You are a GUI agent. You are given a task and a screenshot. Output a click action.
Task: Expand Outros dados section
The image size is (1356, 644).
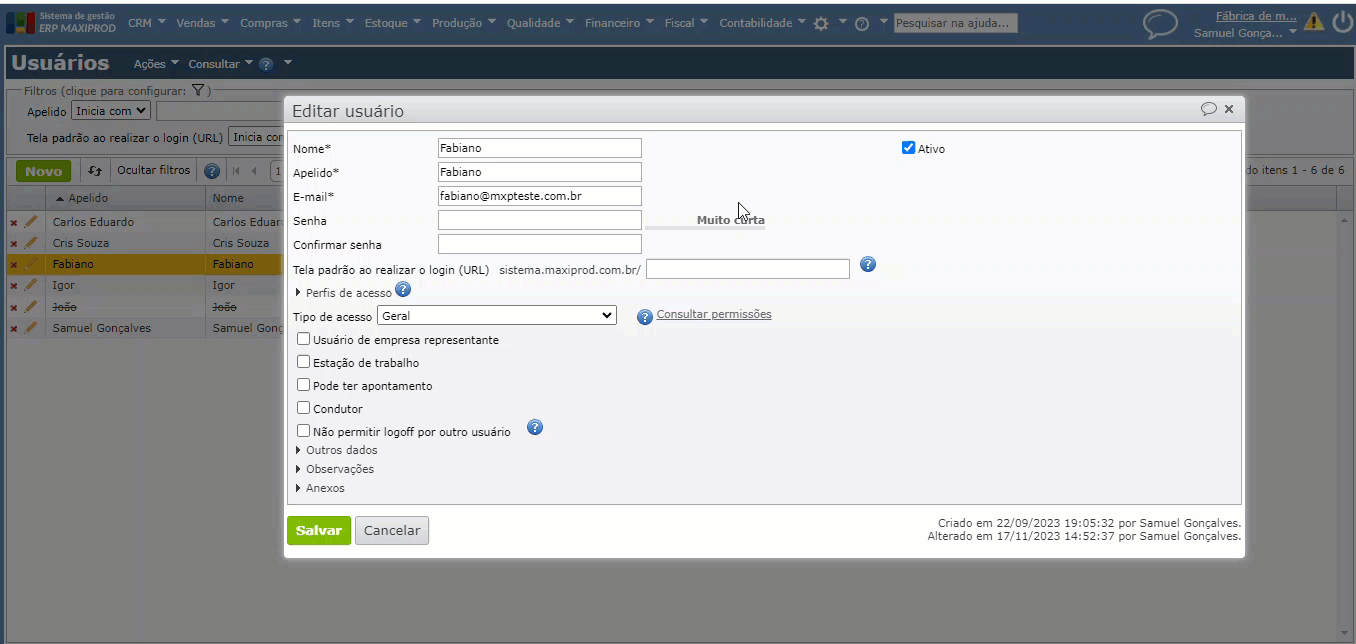coord(336,450)
